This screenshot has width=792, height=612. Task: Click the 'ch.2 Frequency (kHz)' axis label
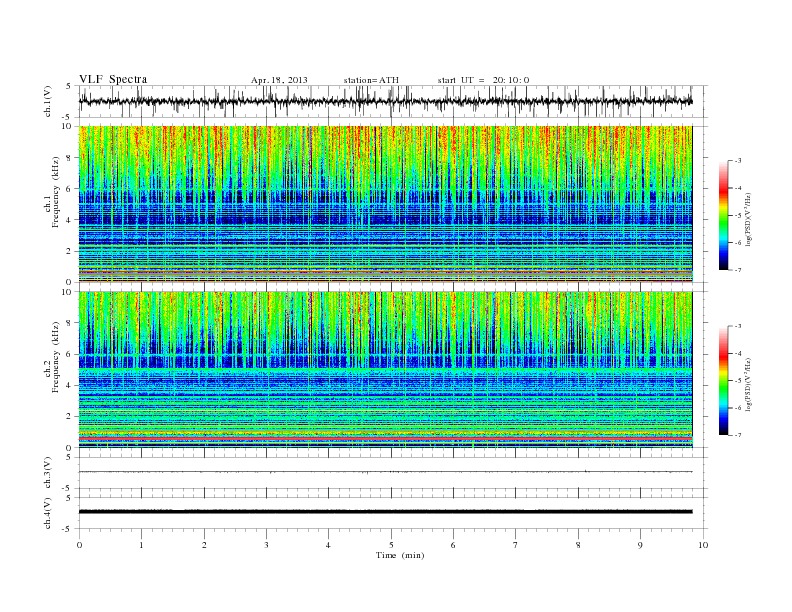pyautogui.click(x=52, y=356)
